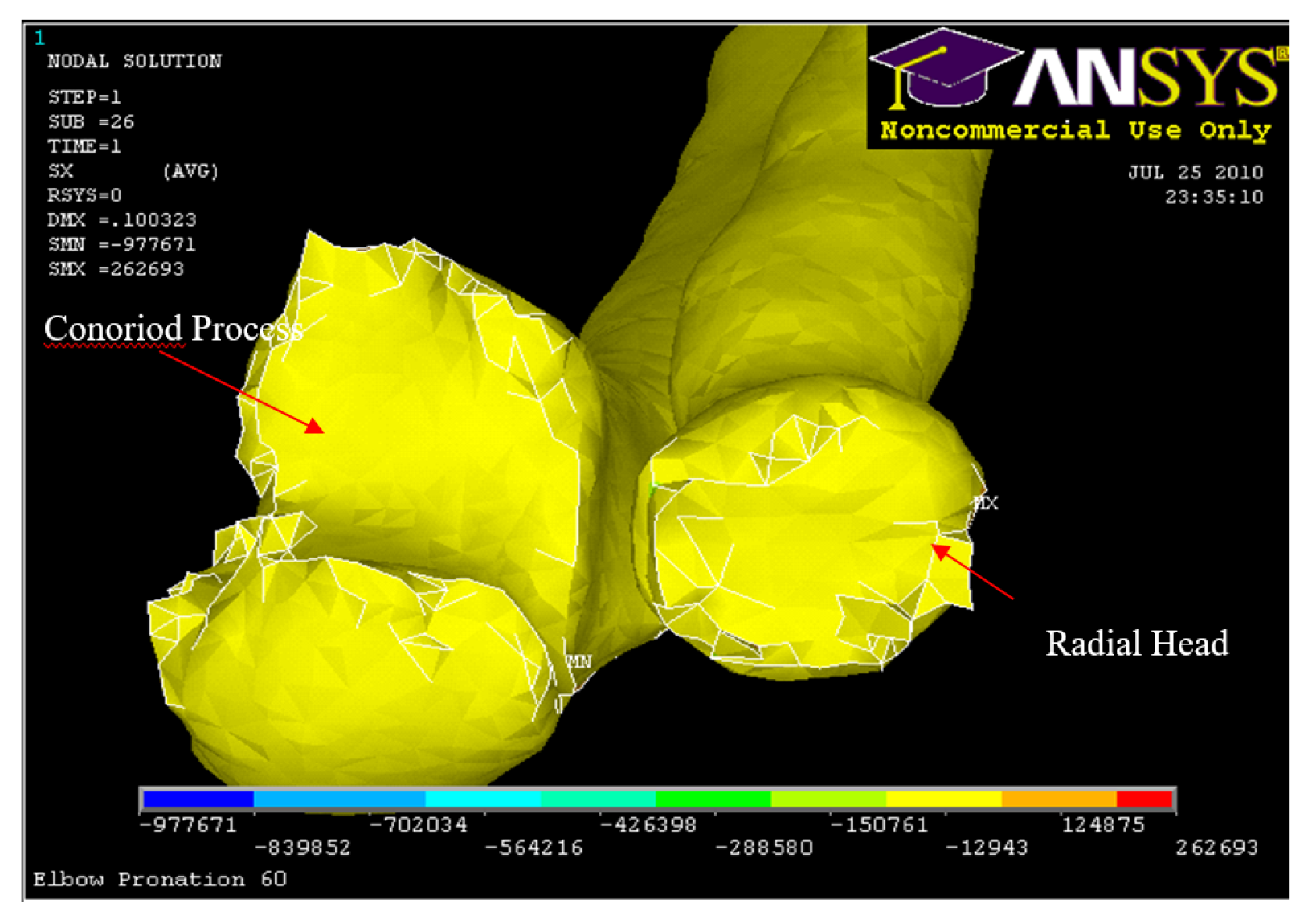Click the "Conoriod Process" annotation label
The width and height of the screenshot is (1312, 924).
[x=173, y=329]
